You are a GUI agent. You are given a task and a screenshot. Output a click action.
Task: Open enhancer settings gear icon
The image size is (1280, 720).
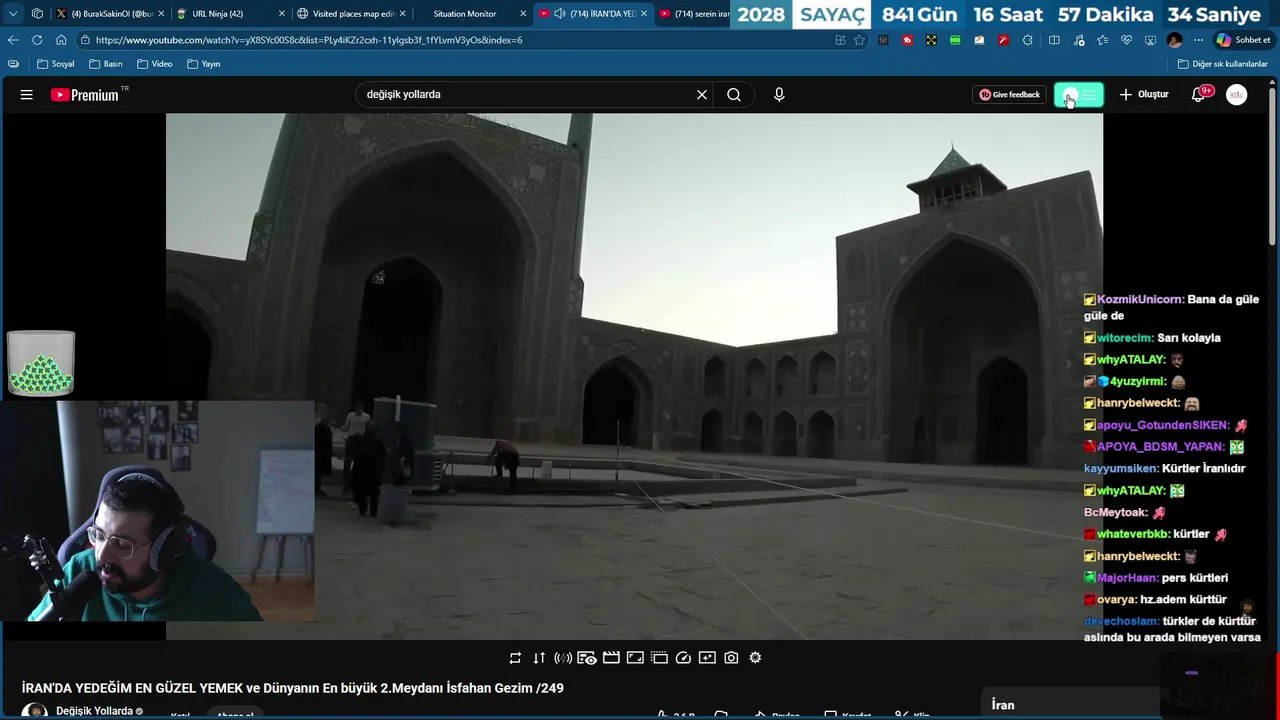click(755, 658)
